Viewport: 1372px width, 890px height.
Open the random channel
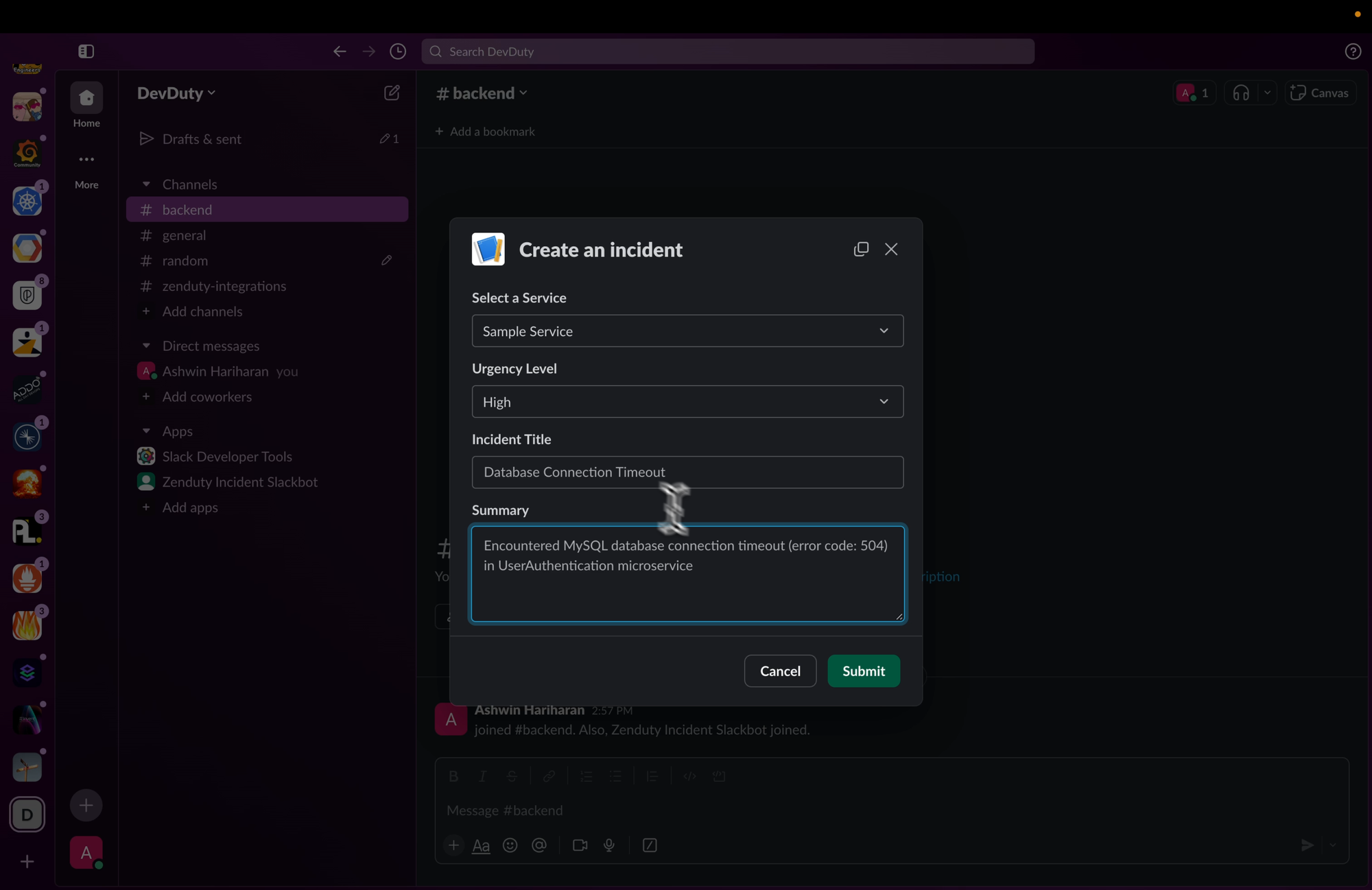[267, 261]
